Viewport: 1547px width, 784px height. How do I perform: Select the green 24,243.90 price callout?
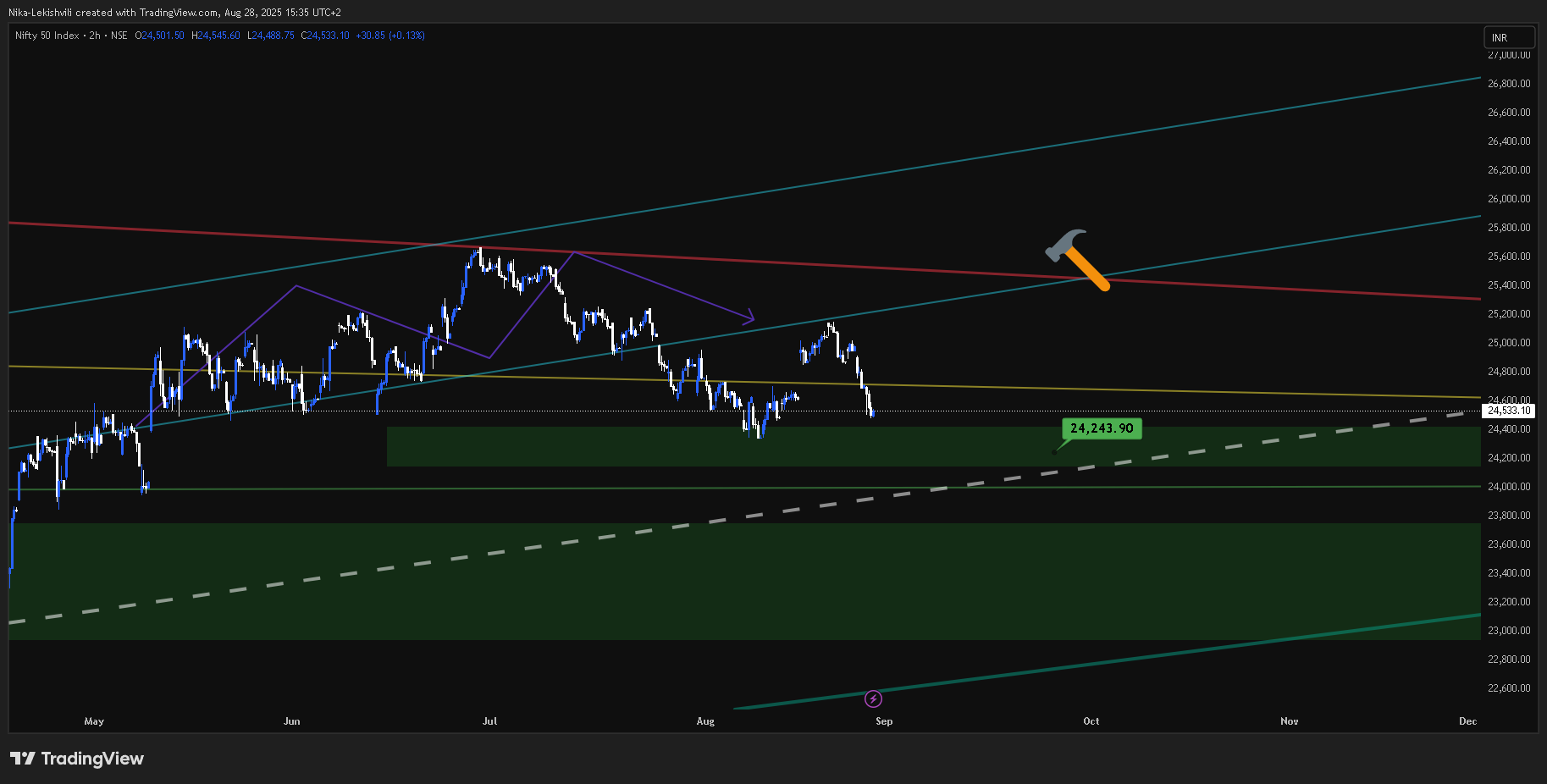[1102, 428]
